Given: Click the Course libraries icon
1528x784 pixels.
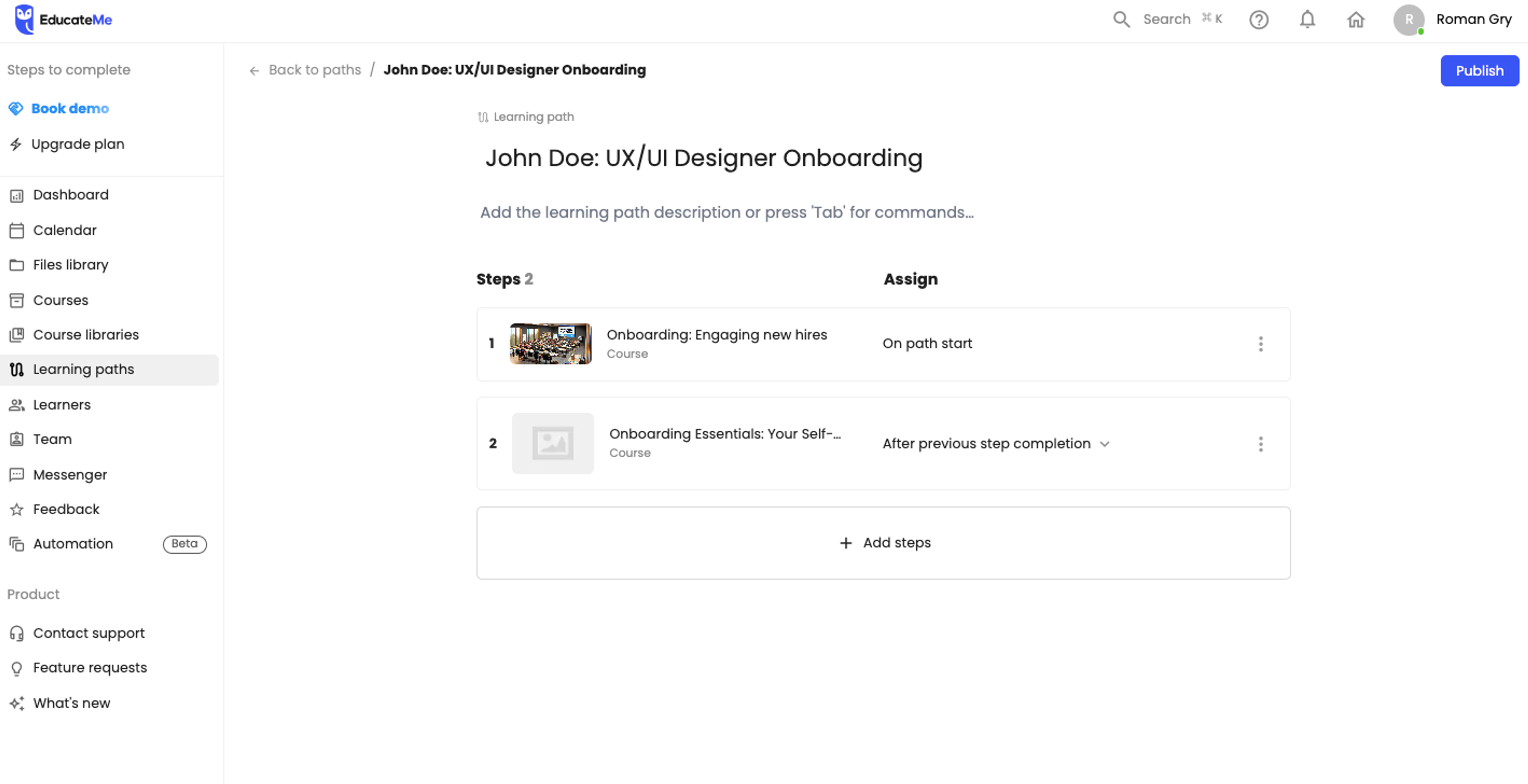Looking at the screenshot, I should tap(17, 335).
